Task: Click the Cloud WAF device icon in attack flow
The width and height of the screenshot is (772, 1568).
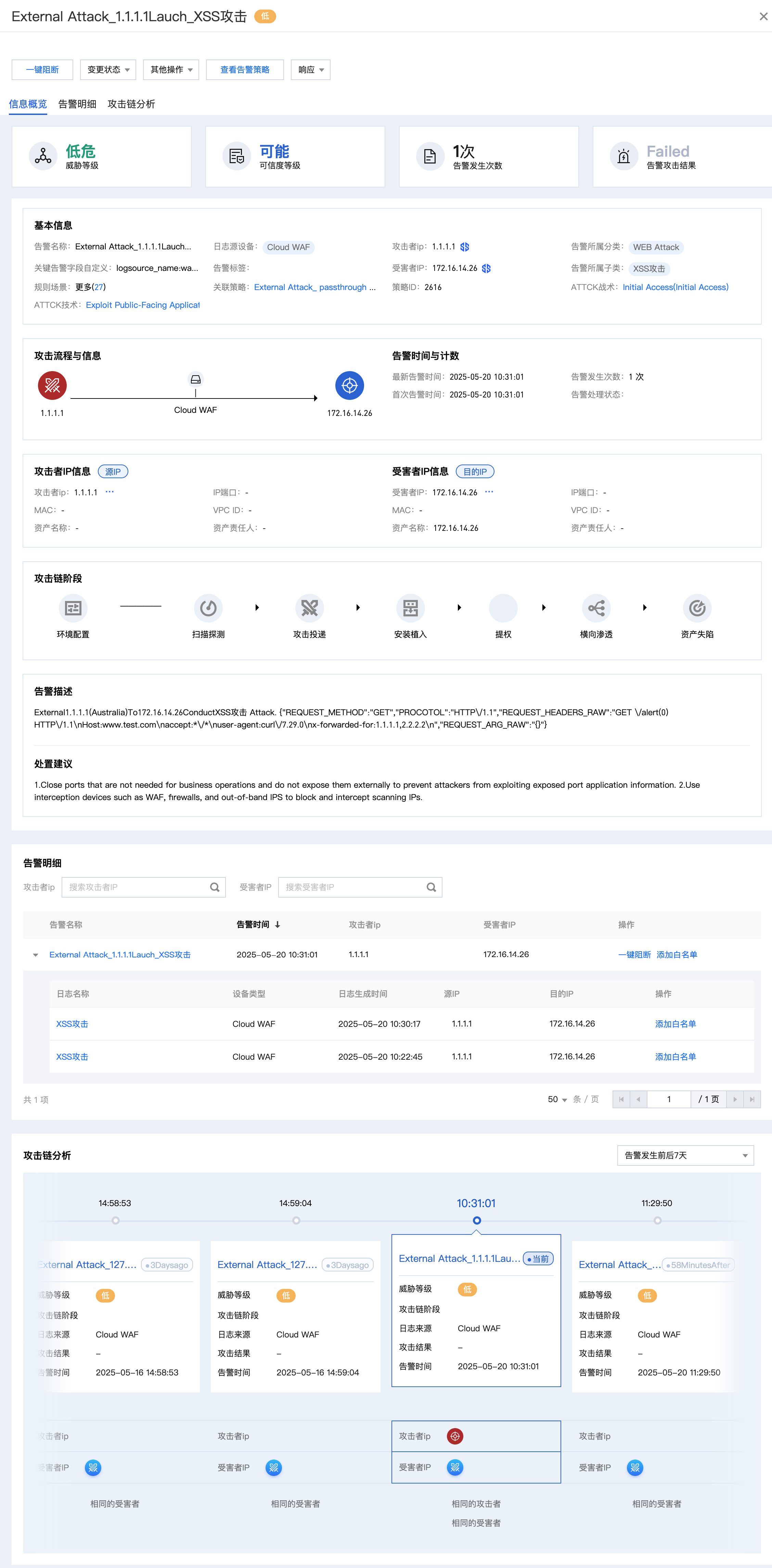Action: click(x=195, y=379)
